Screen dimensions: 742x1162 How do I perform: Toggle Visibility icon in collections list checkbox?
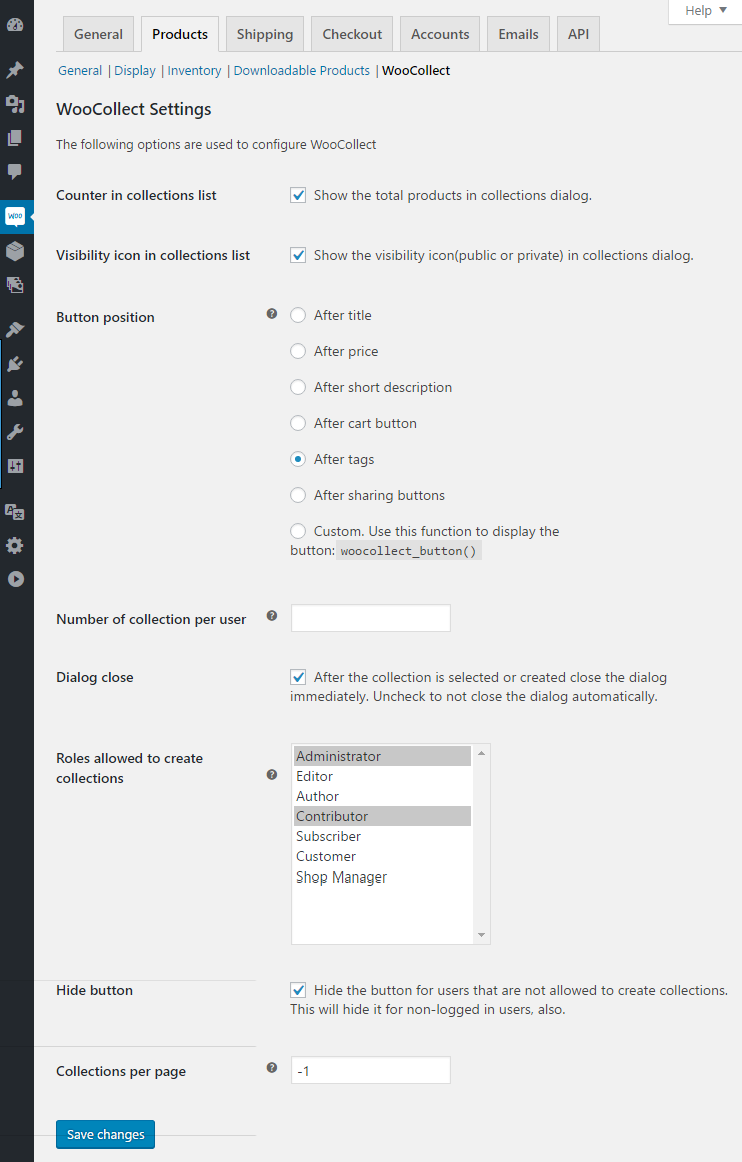coord(298,255)
